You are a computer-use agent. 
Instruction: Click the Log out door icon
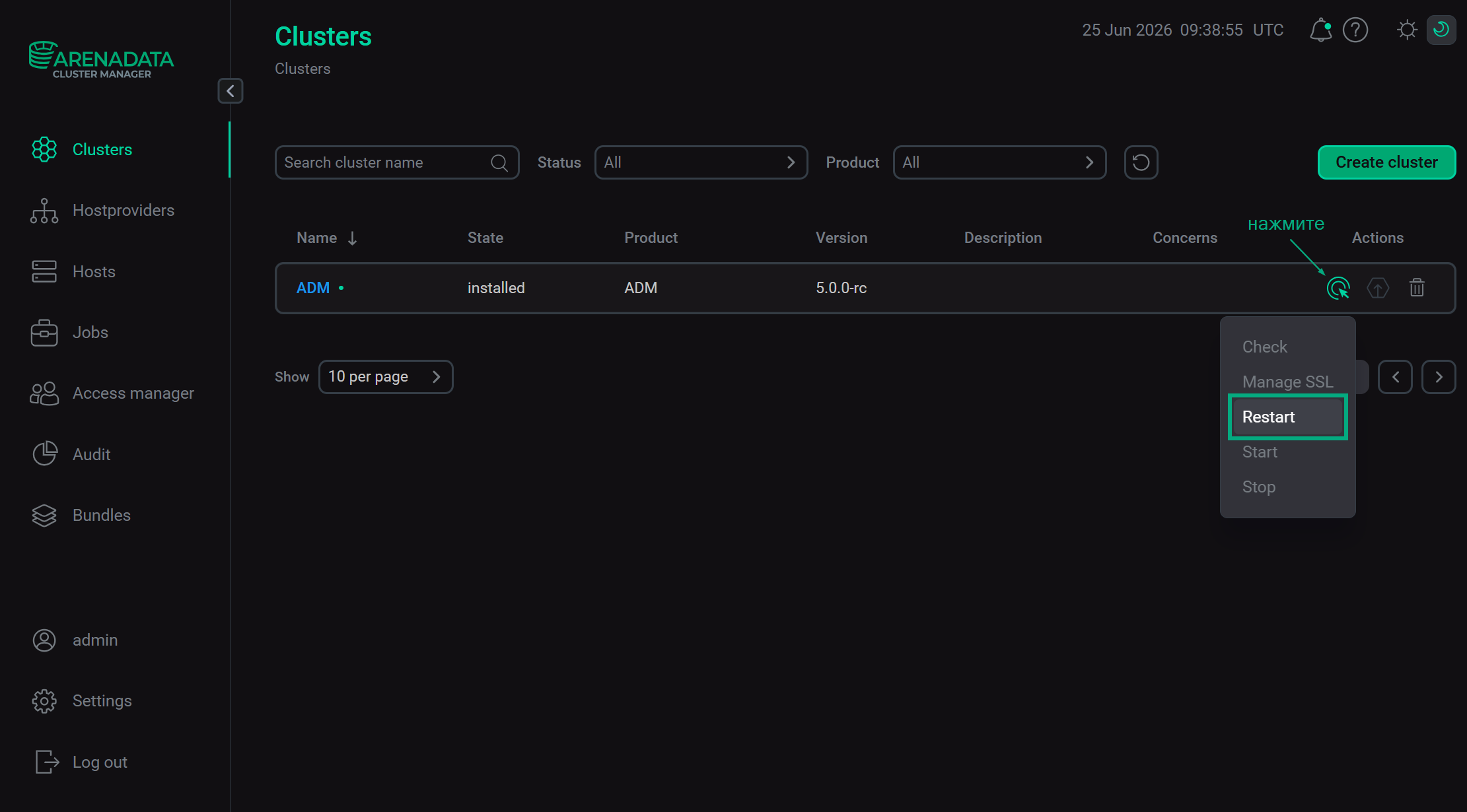[47, 762]
